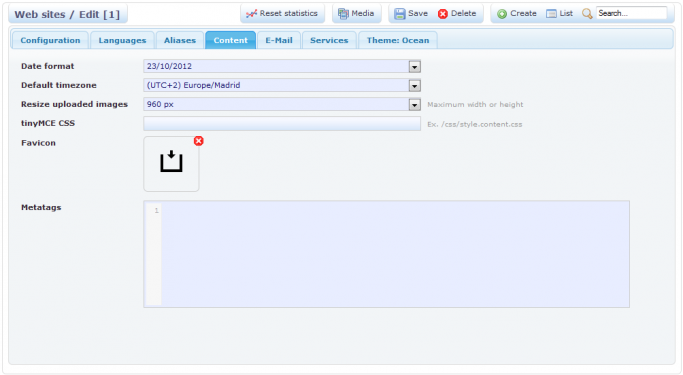Viewport: 683px width, 375px height.
Task: Click the Save button label
Action: pyautogui.click(x=418, y=14)
